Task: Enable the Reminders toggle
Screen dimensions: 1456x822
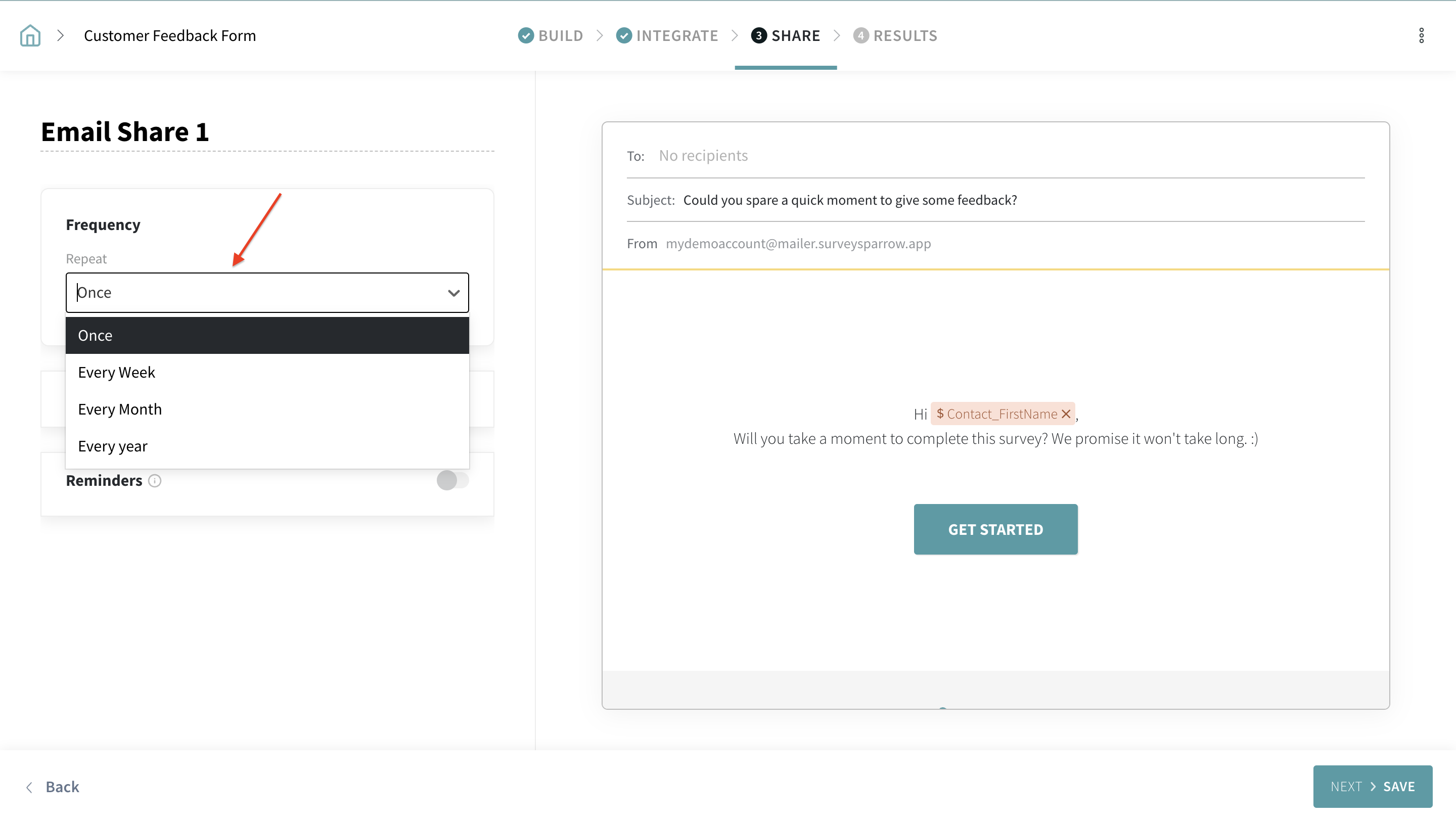Action: pos(452,481)
